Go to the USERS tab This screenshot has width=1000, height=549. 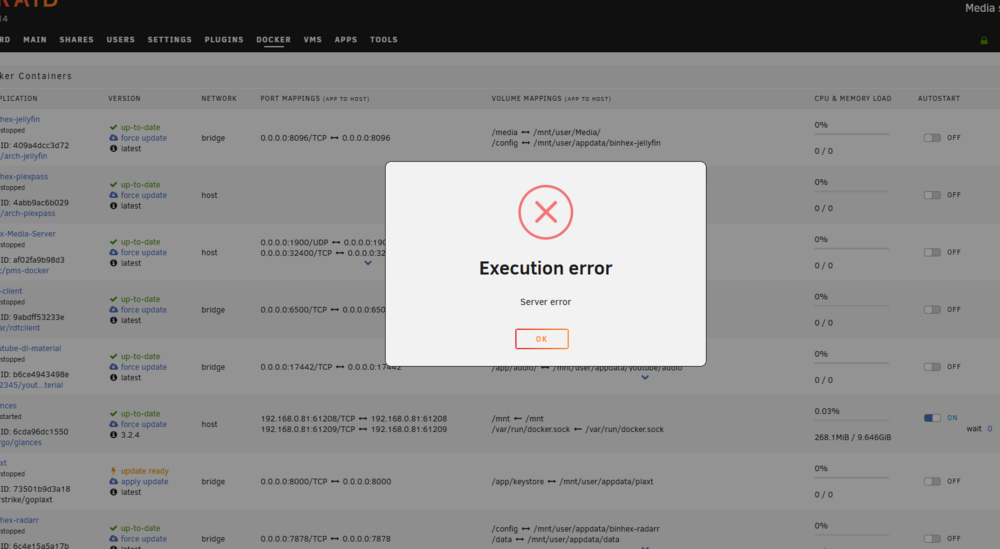[x=121, y=40]
